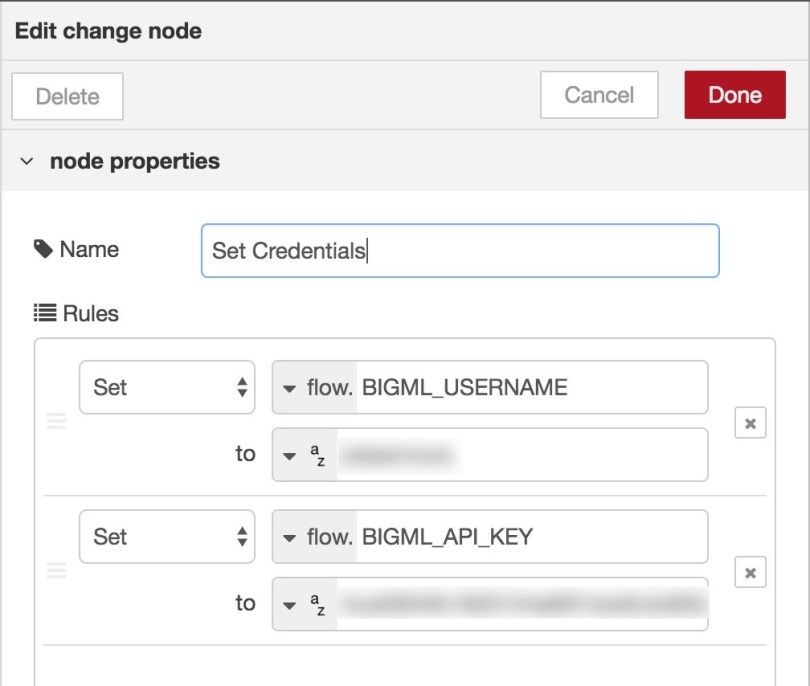Screen dimensions: 810x686
Task: Grab the drag handle of first rule
Action: coord(57,422)
